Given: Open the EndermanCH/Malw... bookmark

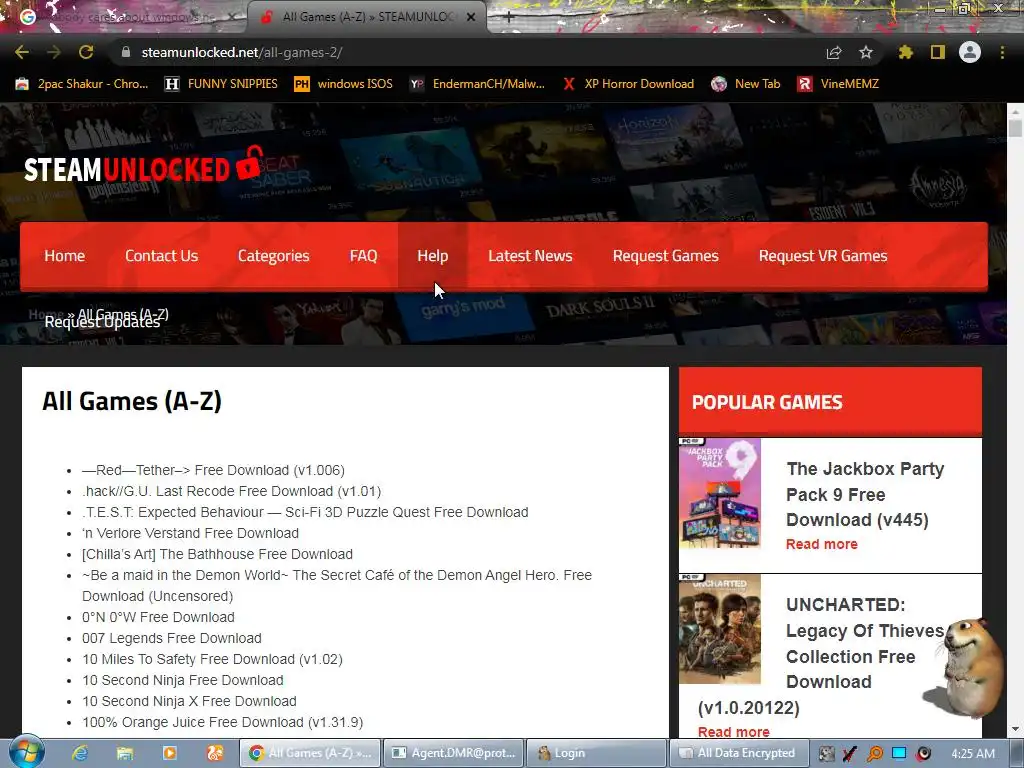Looking at the screenshot, I should tap(477, 84).
